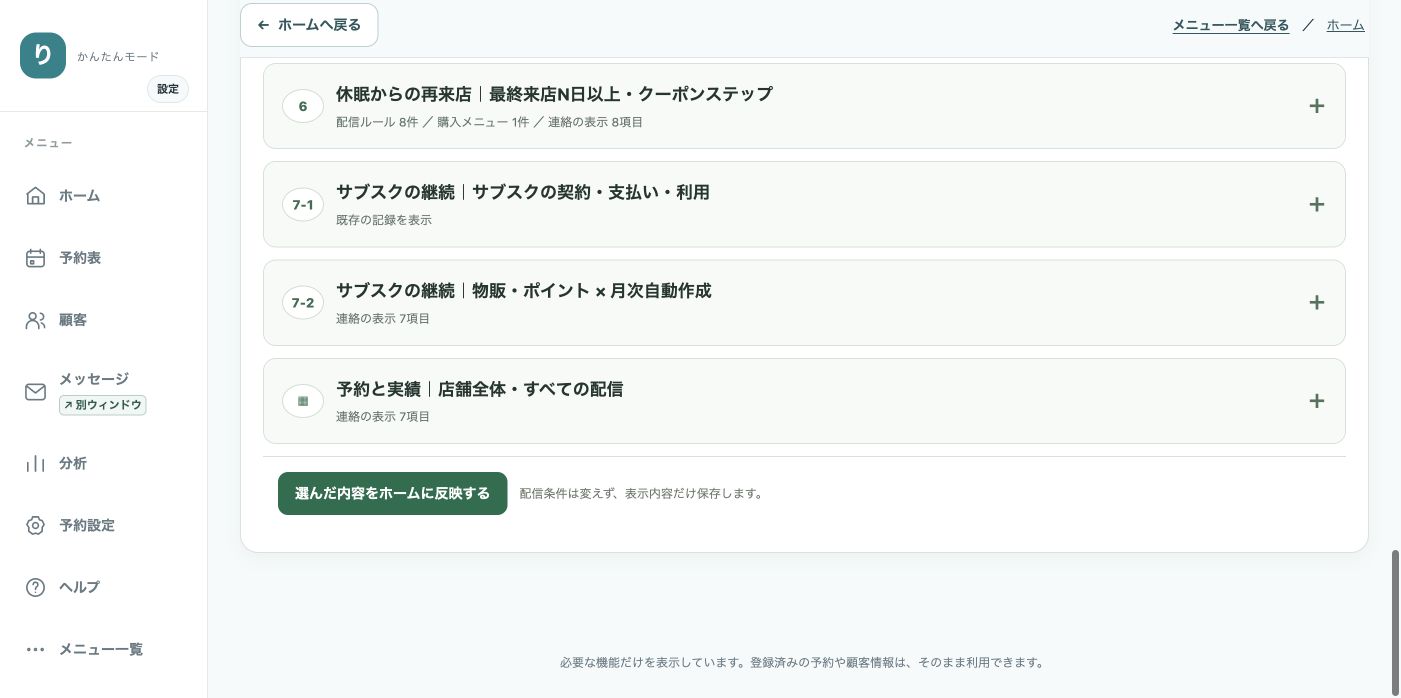The height and width of the screenshot is (698, 1401).
Task: Click the teal app logo icon
Action: coord(43,56)
